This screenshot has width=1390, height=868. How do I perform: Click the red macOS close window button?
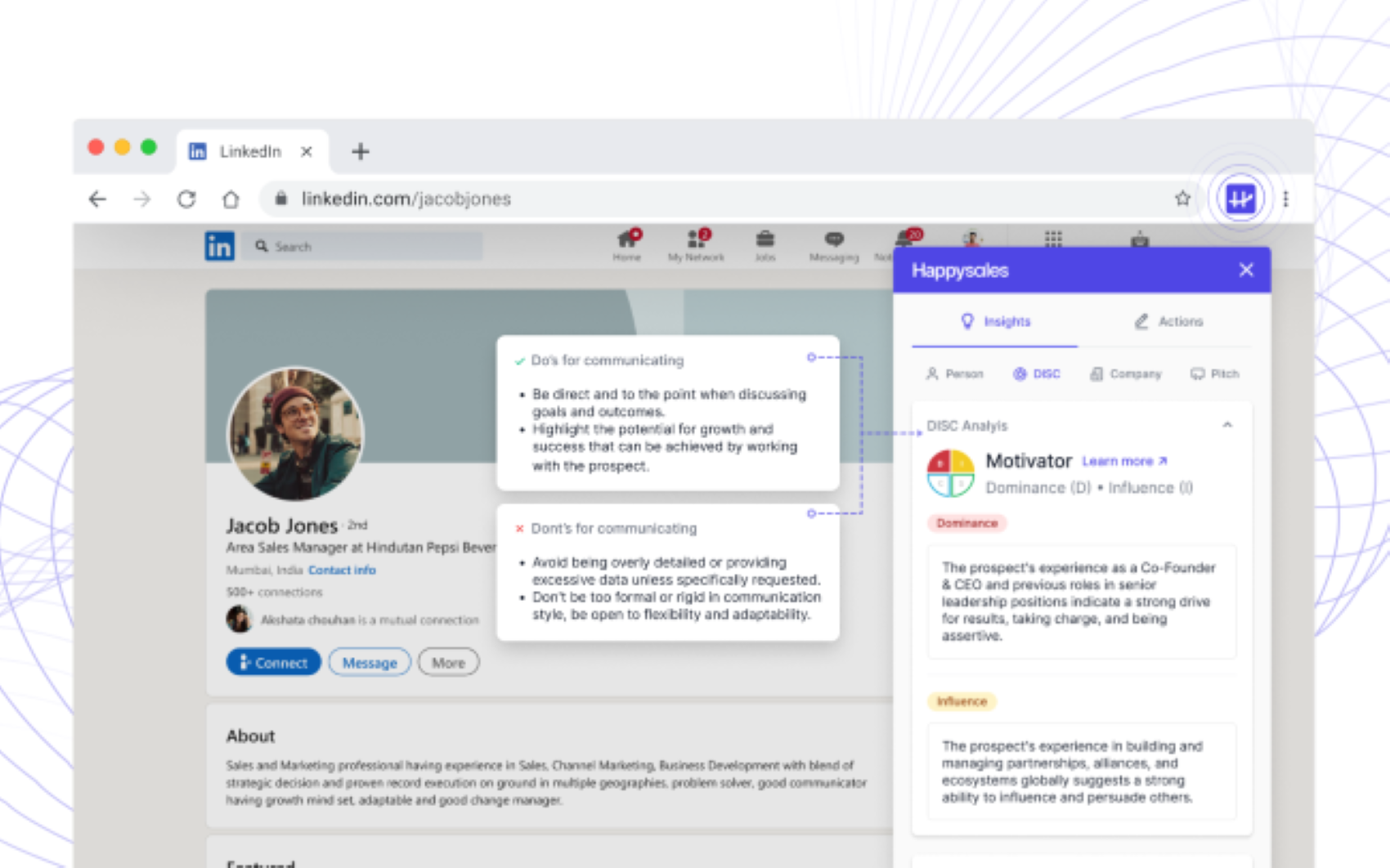(96, 147)
